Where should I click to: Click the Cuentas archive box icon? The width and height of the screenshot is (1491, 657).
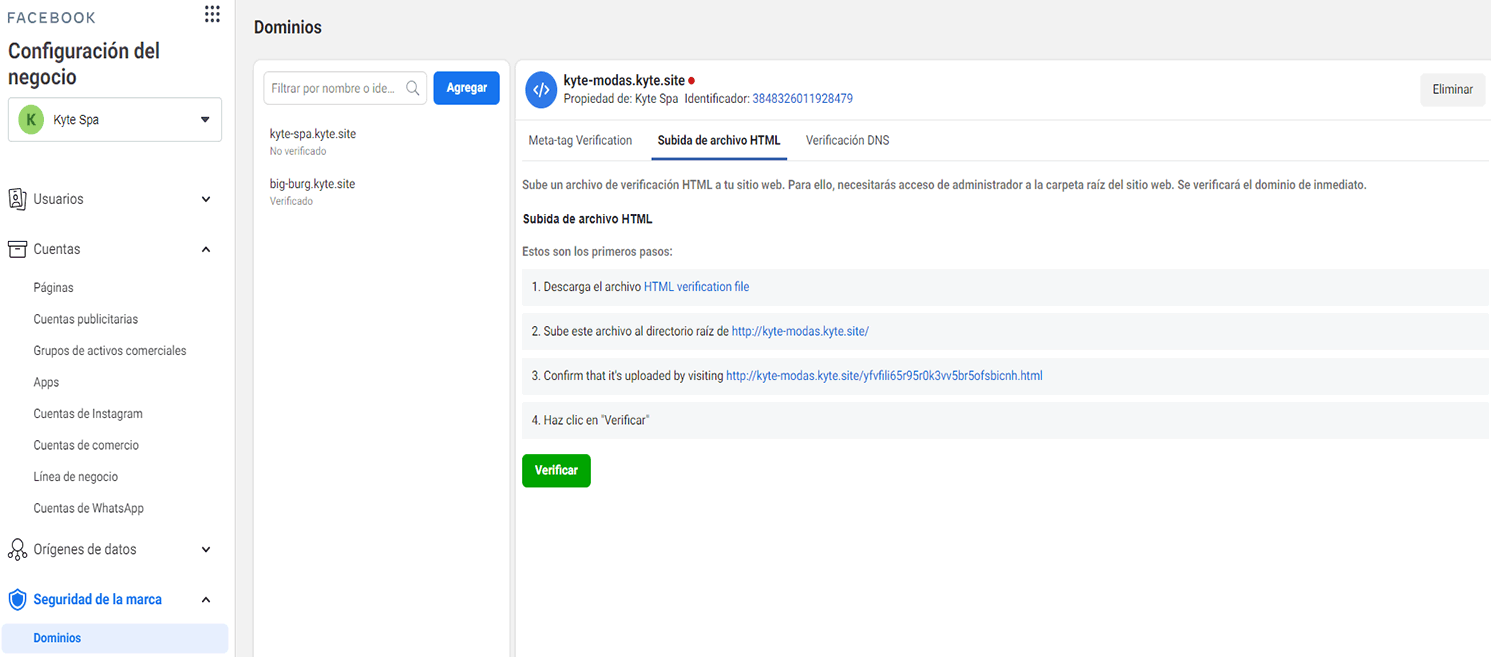click(x=17, y=249)
